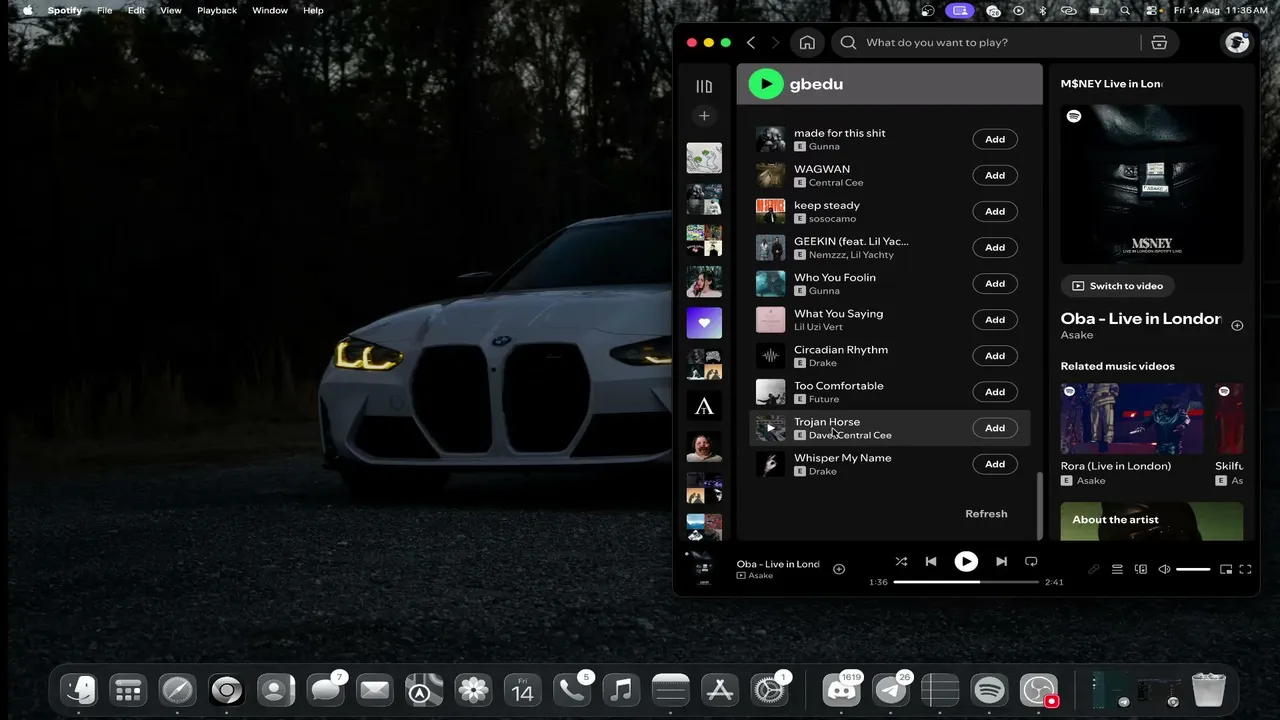Click the 'Related music videos' heading
Screen dimensions: 1280x720
pyautogui.click(x=1118, y=366)
